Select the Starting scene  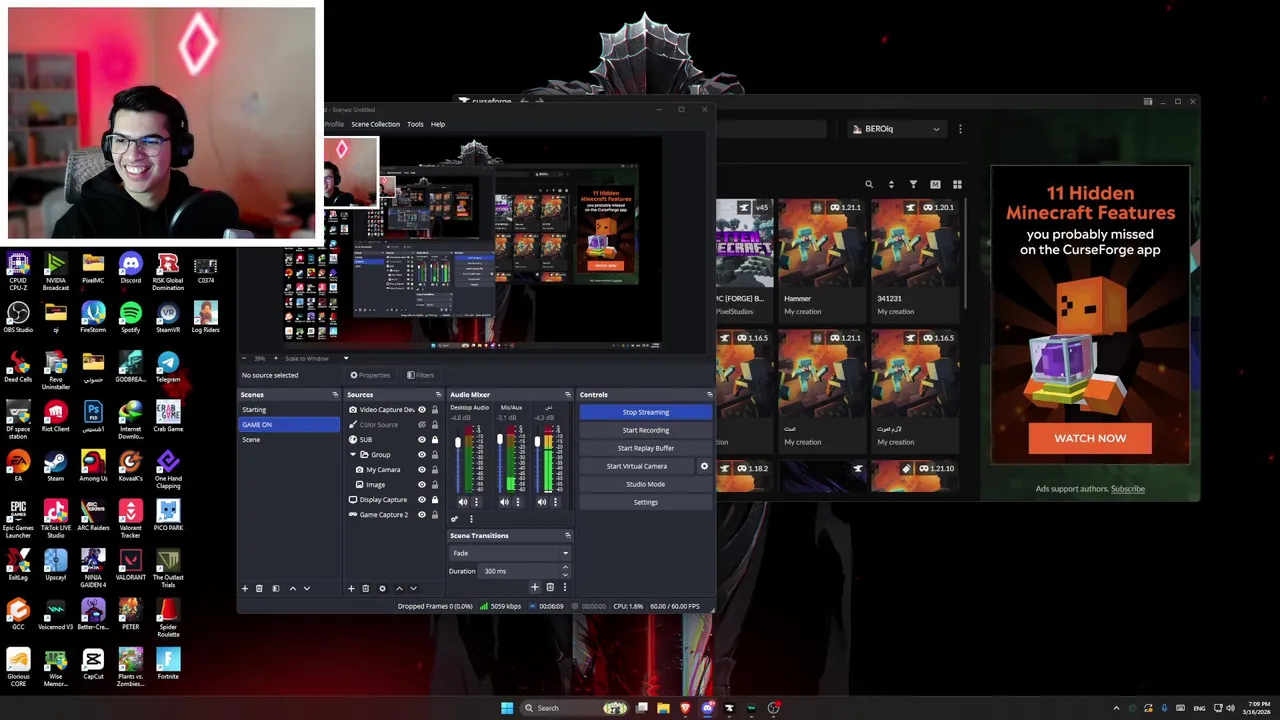click(x=289, y=410)
